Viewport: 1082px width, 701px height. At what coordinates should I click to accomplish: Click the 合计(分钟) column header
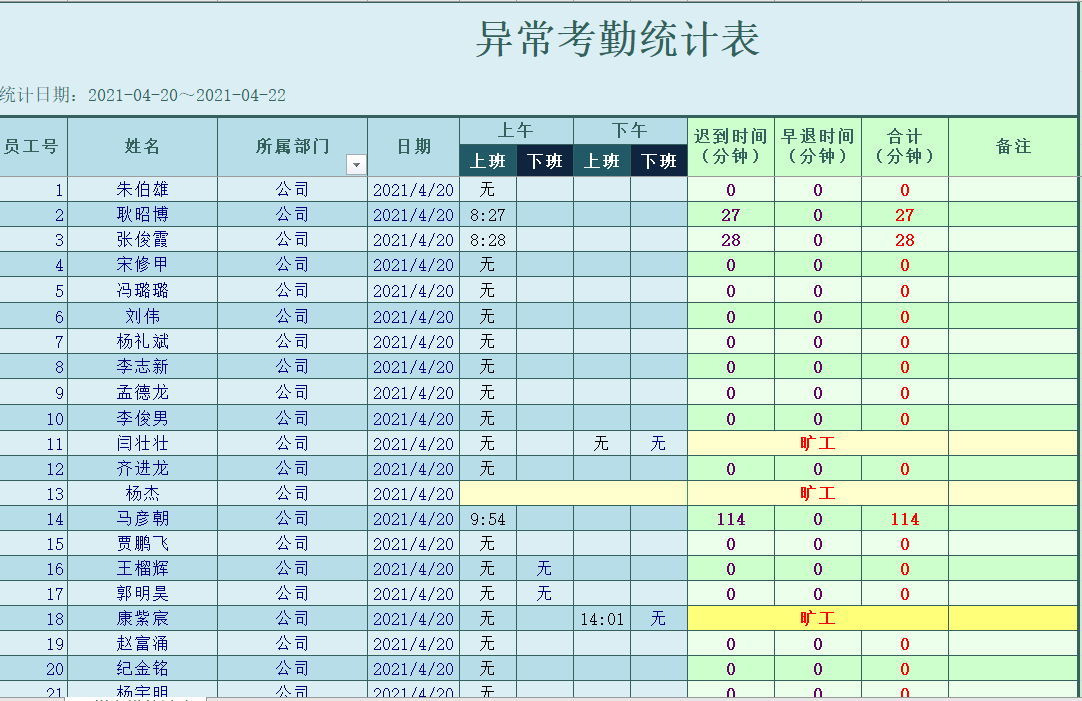point(905,146)
